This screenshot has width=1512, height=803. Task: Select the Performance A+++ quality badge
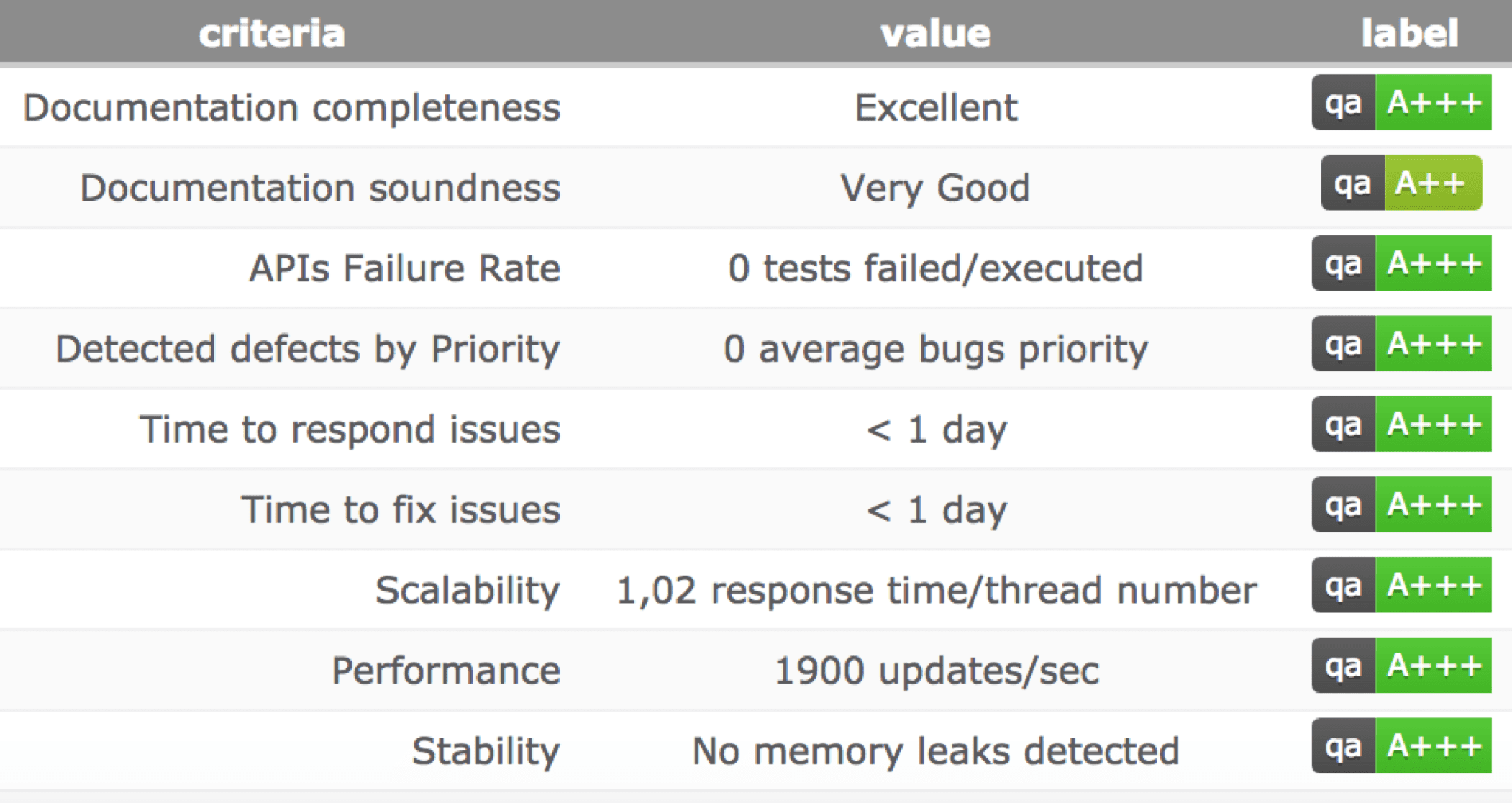tap(1401, 666)
